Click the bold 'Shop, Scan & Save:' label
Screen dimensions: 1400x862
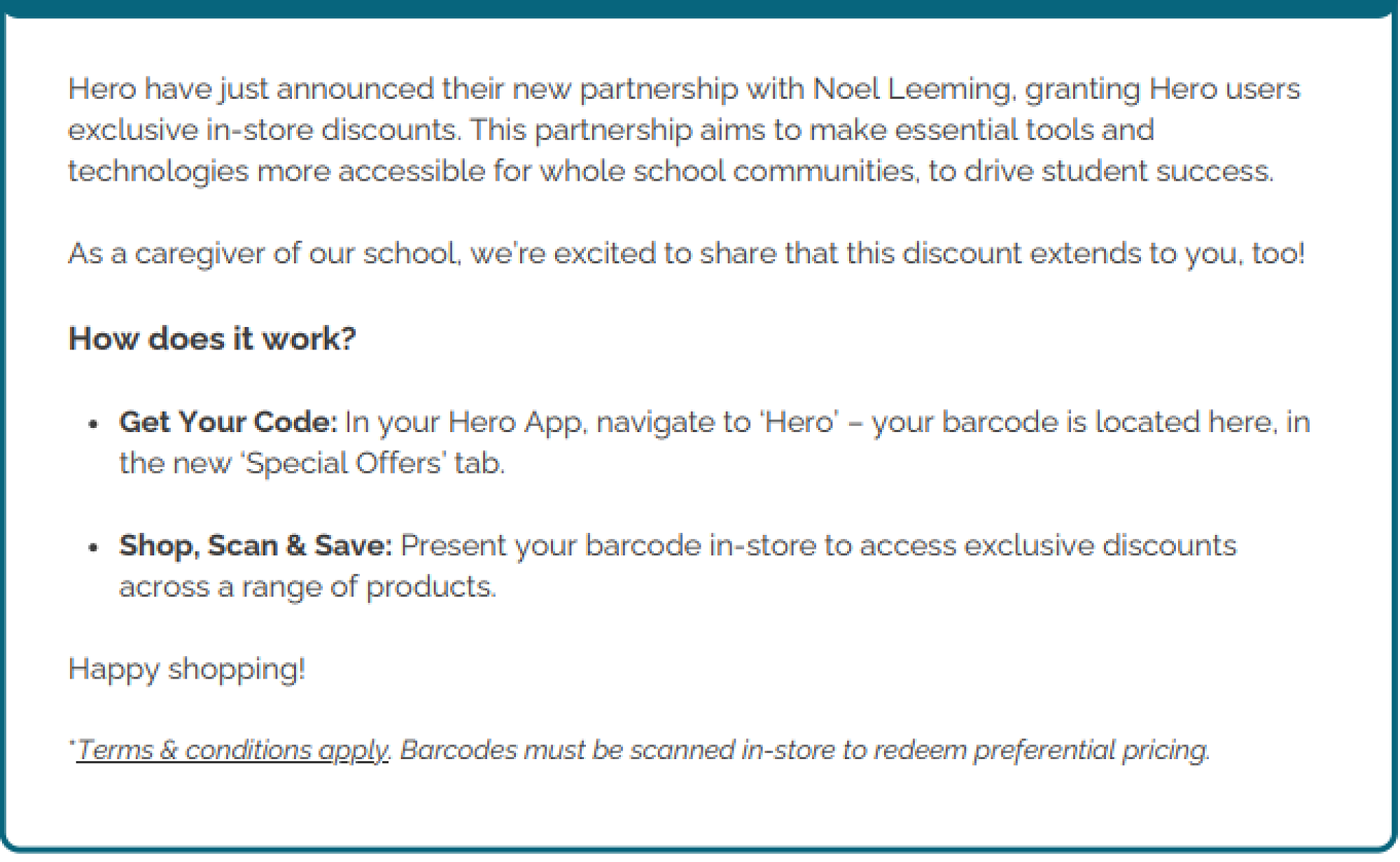click(255, 545)
